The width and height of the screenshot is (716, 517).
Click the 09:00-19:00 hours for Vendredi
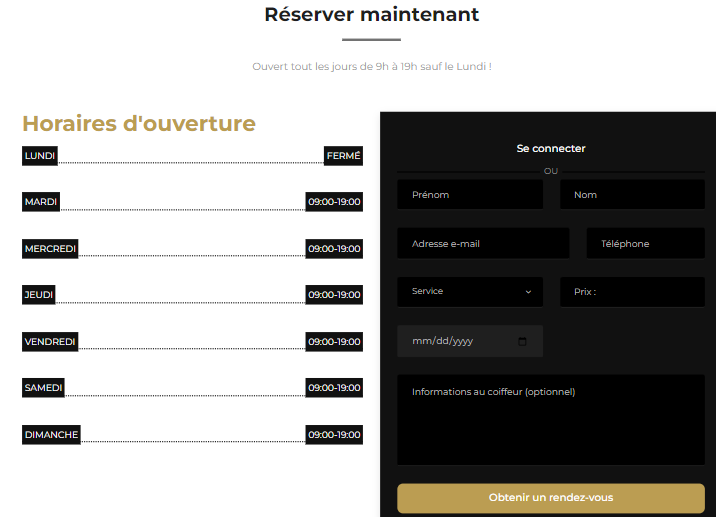[x=334, y=342]
